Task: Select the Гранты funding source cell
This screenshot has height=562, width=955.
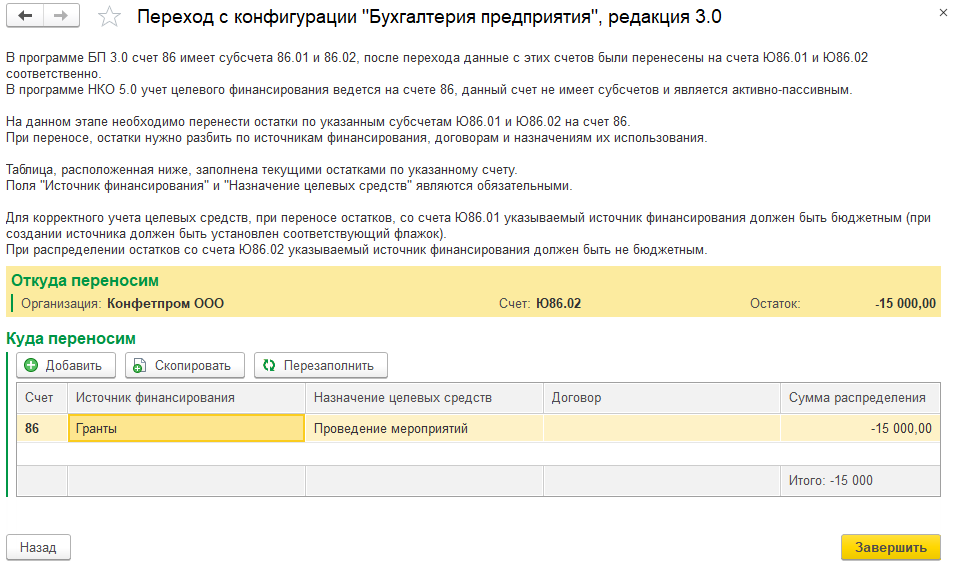Action: (186, 429)
